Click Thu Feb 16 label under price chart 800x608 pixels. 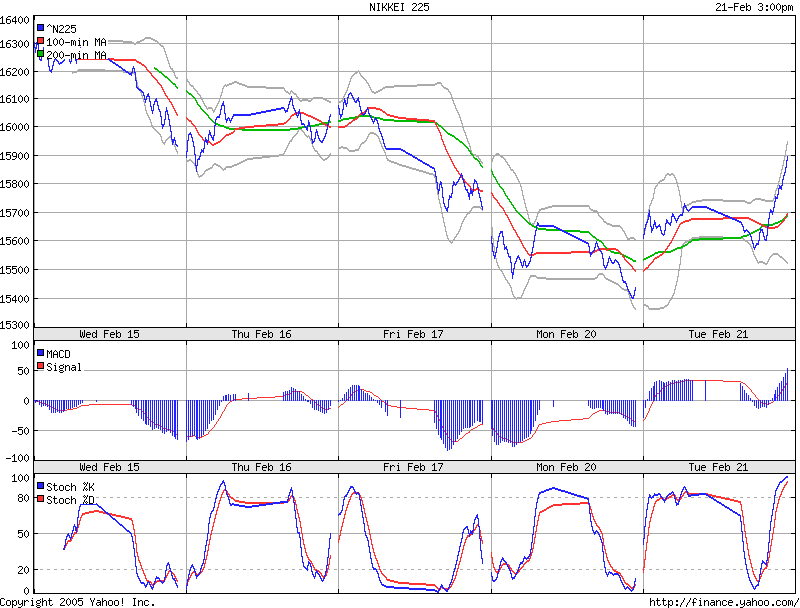261,334
